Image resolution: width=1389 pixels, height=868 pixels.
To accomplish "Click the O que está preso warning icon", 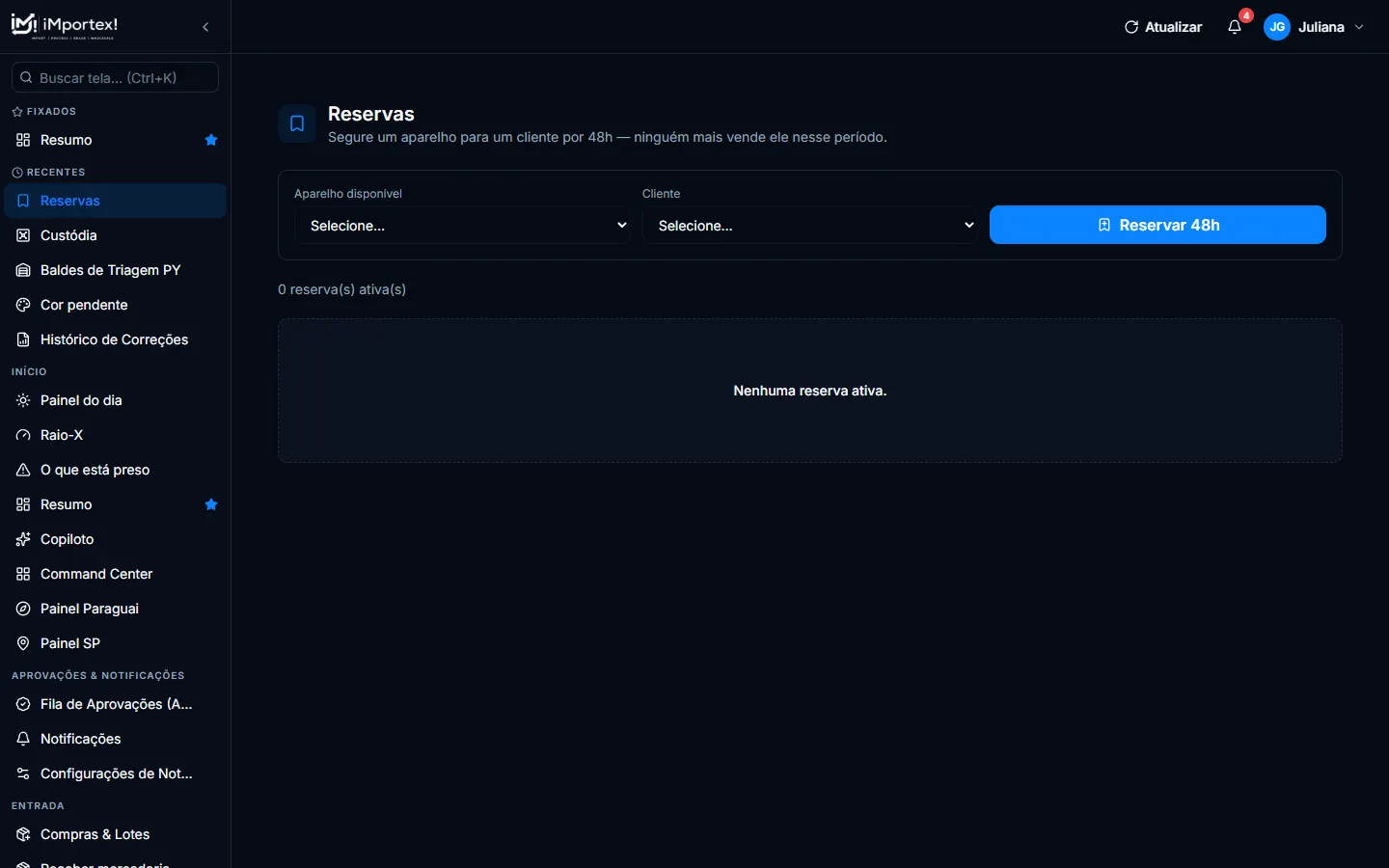I will point(23,470).
